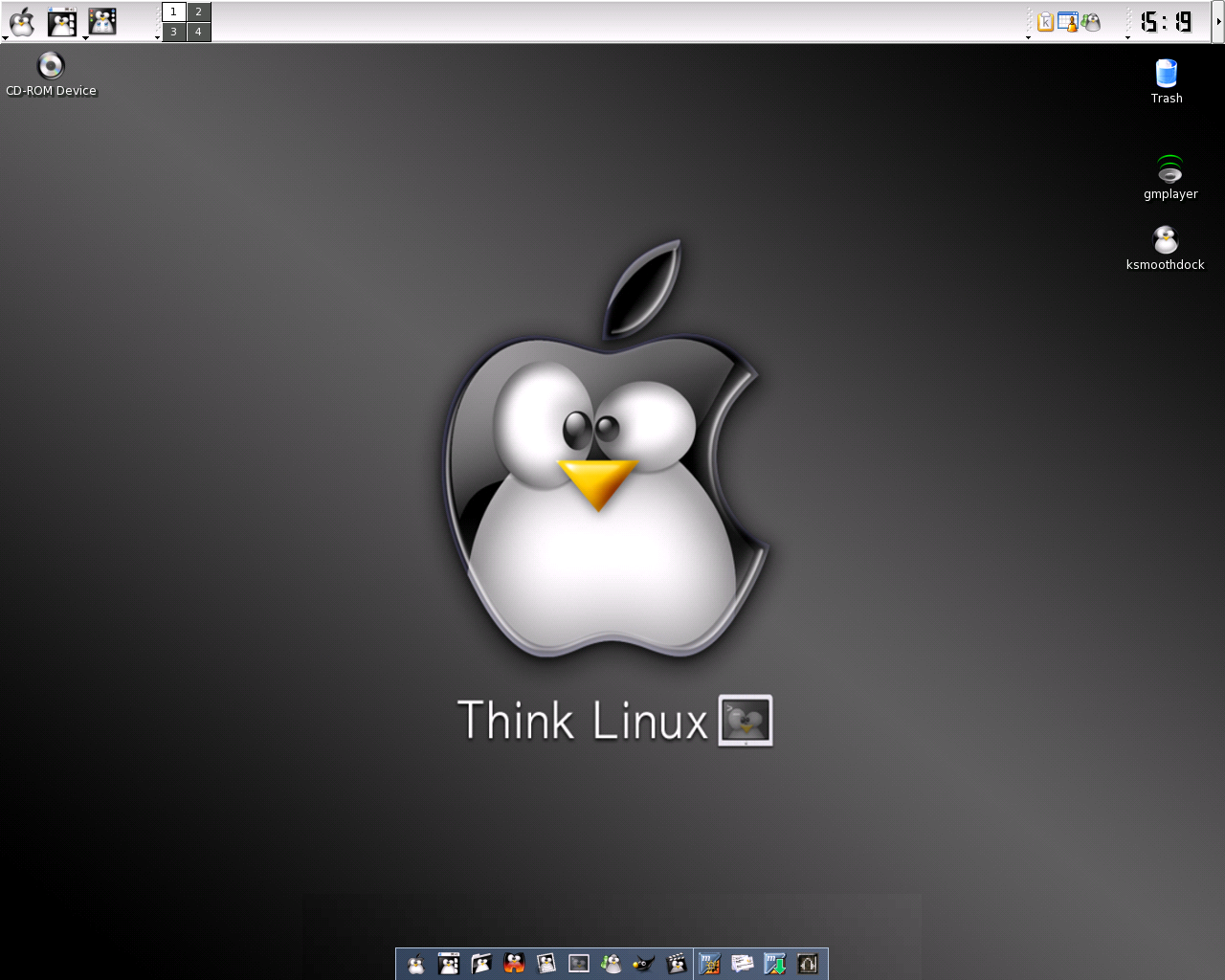This screenshot has height=980, width=1225.
Task: Switch to virtual desktop 4 in pager
Action: [198, 32]
